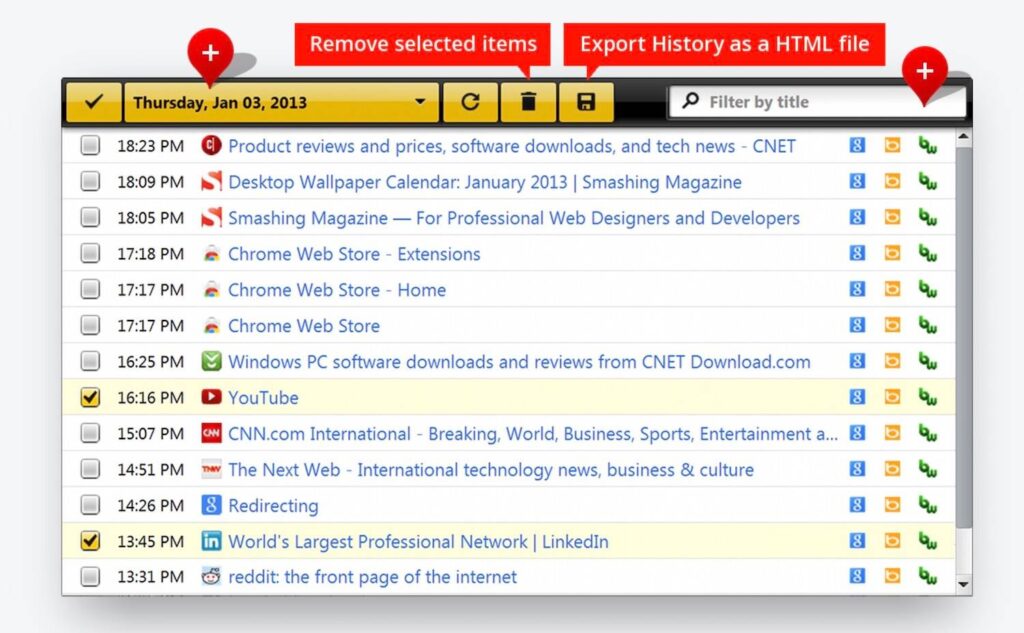
Task: Uncheck the YouTube row checkbox
Action: (90, 397)
